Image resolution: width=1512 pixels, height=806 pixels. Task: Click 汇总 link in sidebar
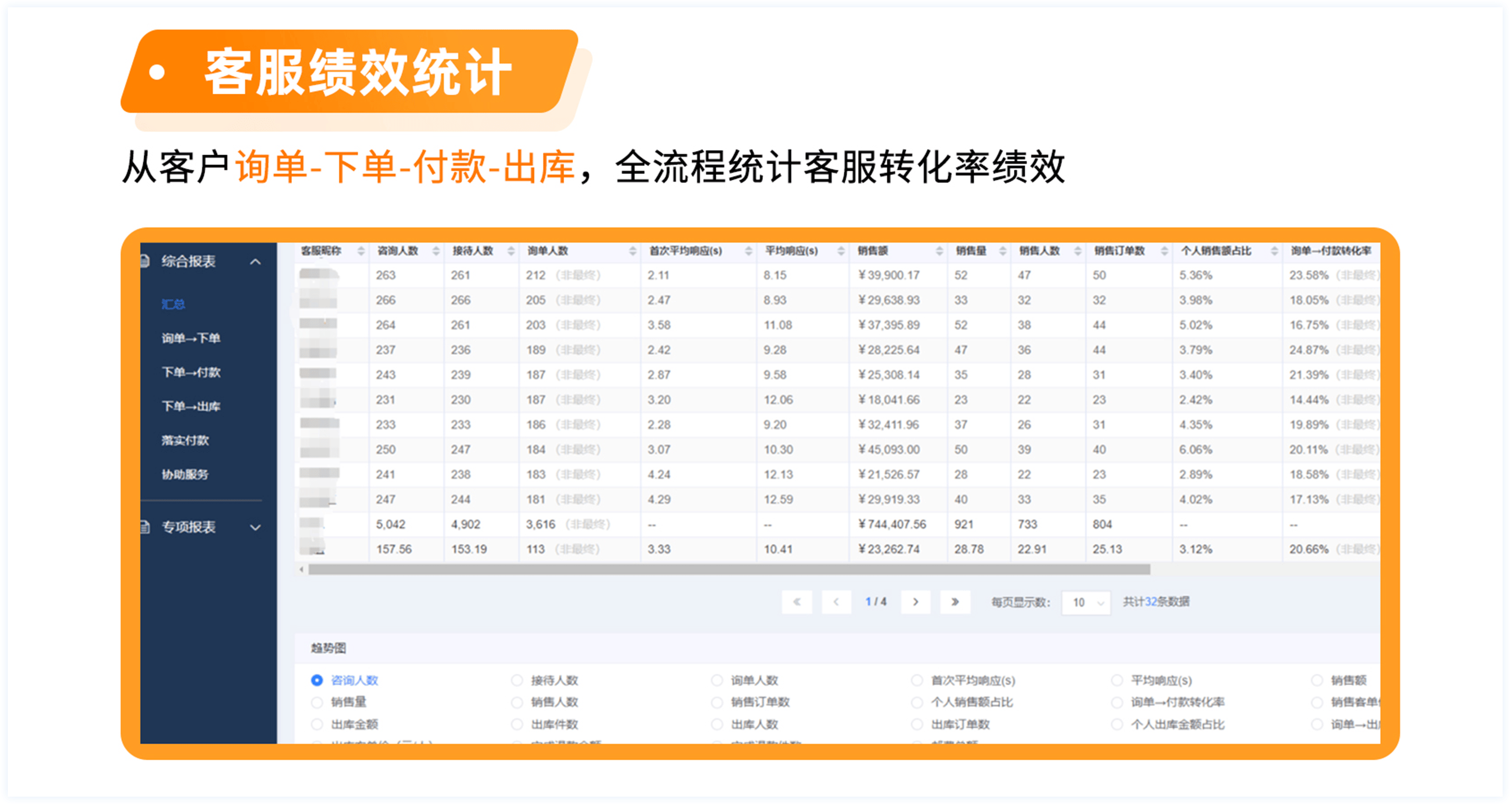[x=173, y=304]
